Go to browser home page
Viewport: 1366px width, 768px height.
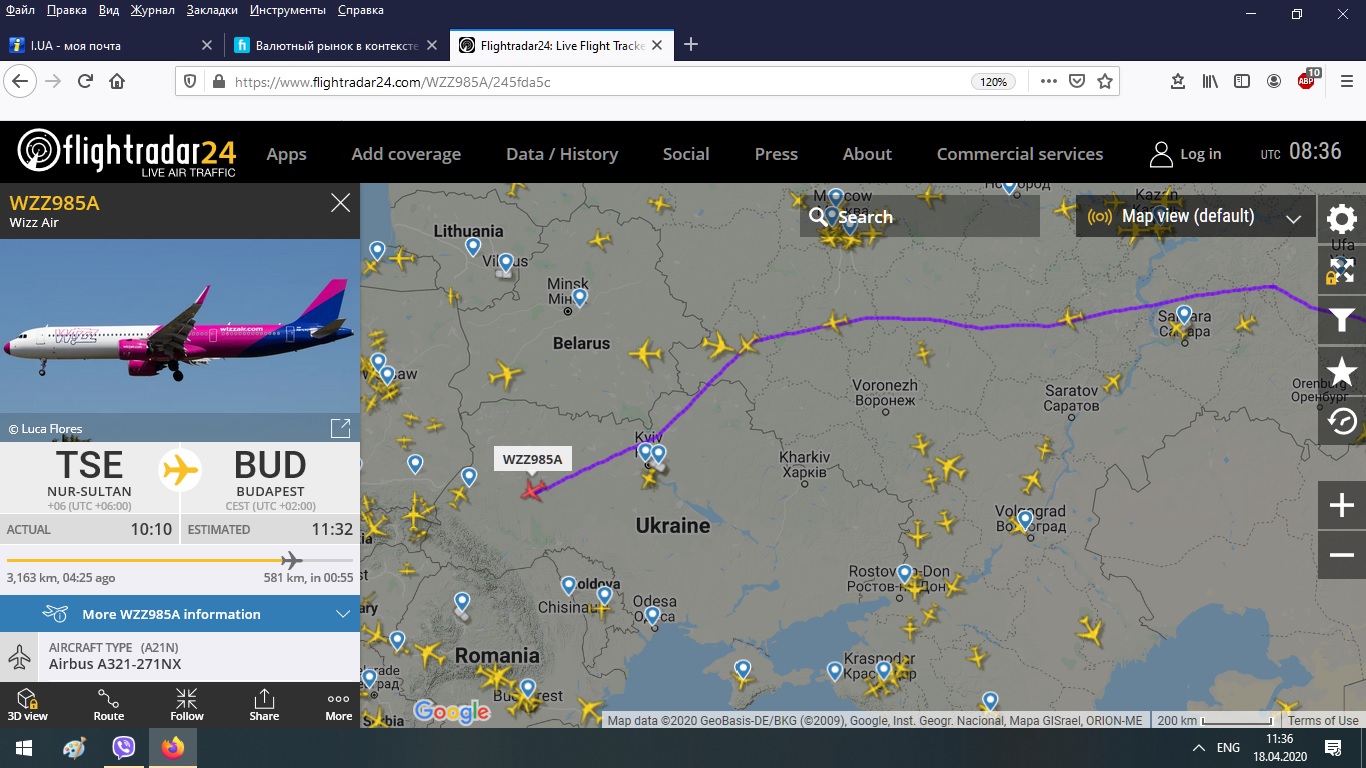pyautogui.click(x=117, y=81)
